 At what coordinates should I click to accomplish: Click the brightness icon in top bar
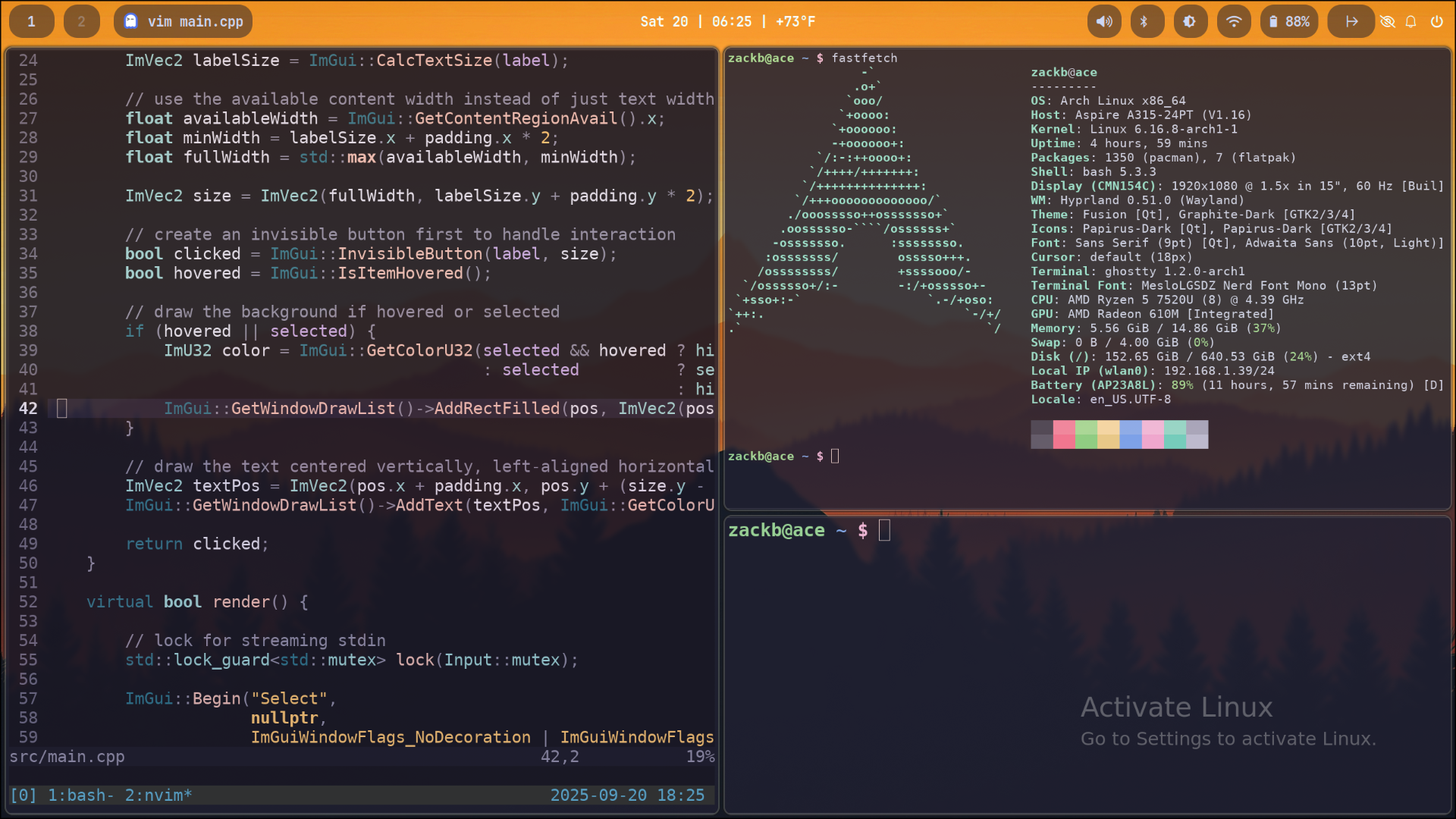click(x=1190, y=21)
